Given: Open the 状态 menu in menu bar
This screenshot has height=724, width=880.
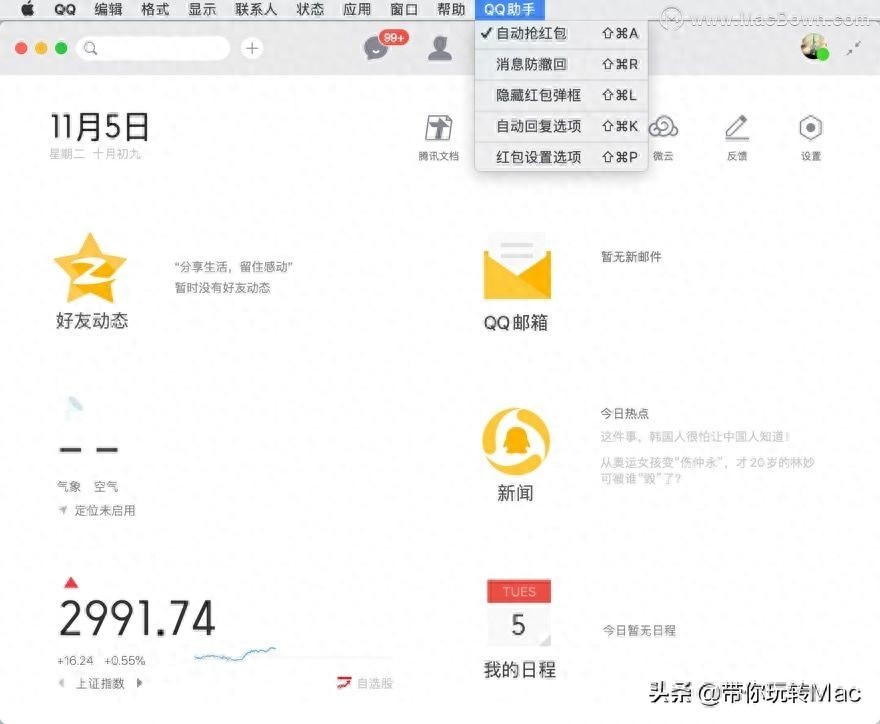Looking at the screenshot, I should (310, 9).
